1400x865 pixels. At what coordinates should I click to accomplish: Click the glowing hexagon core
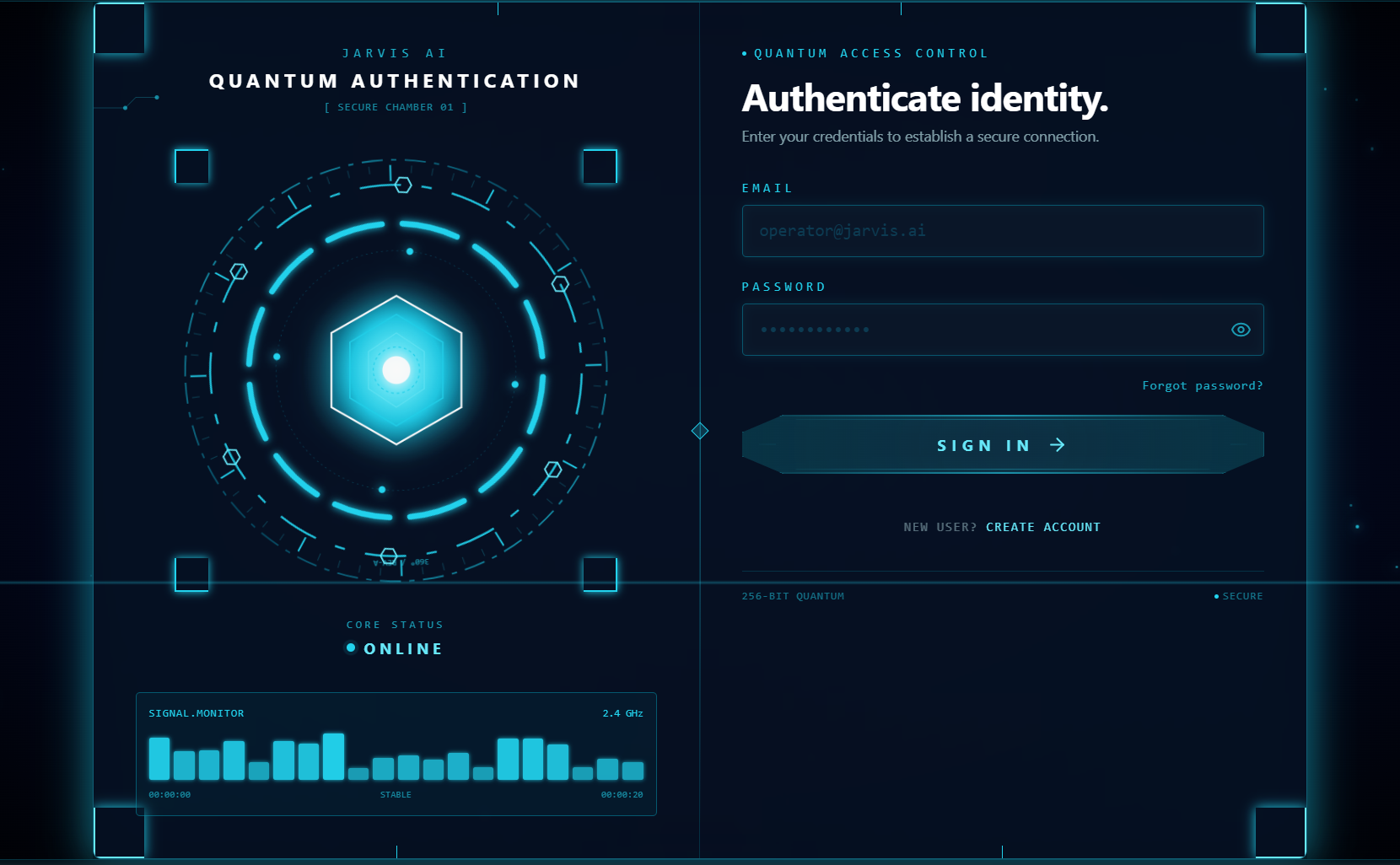point(396,370)
